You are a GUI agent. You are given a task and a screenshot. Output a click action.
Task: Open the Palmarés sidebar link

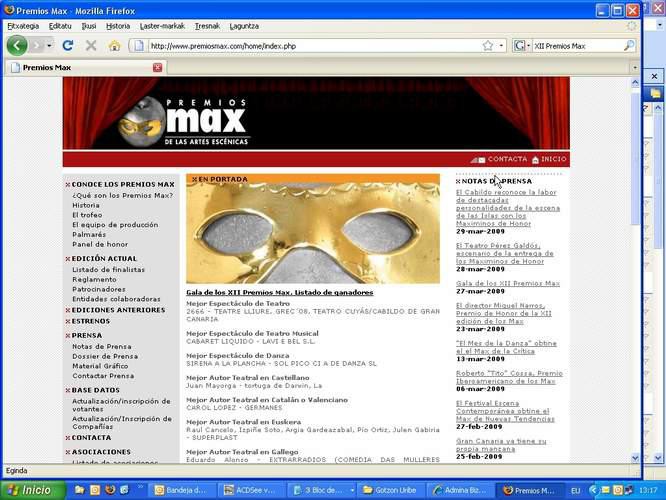[89, 234]
